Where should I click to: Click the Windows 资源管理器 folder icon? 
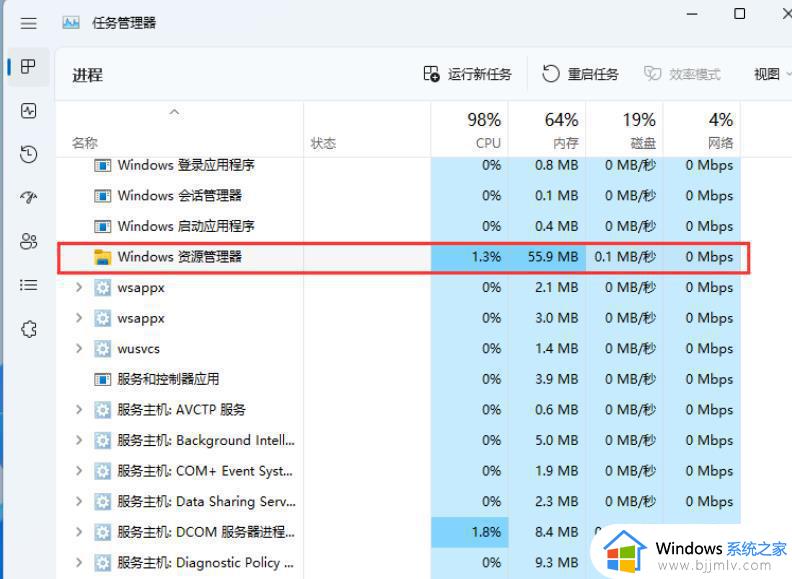click(103, 257)
